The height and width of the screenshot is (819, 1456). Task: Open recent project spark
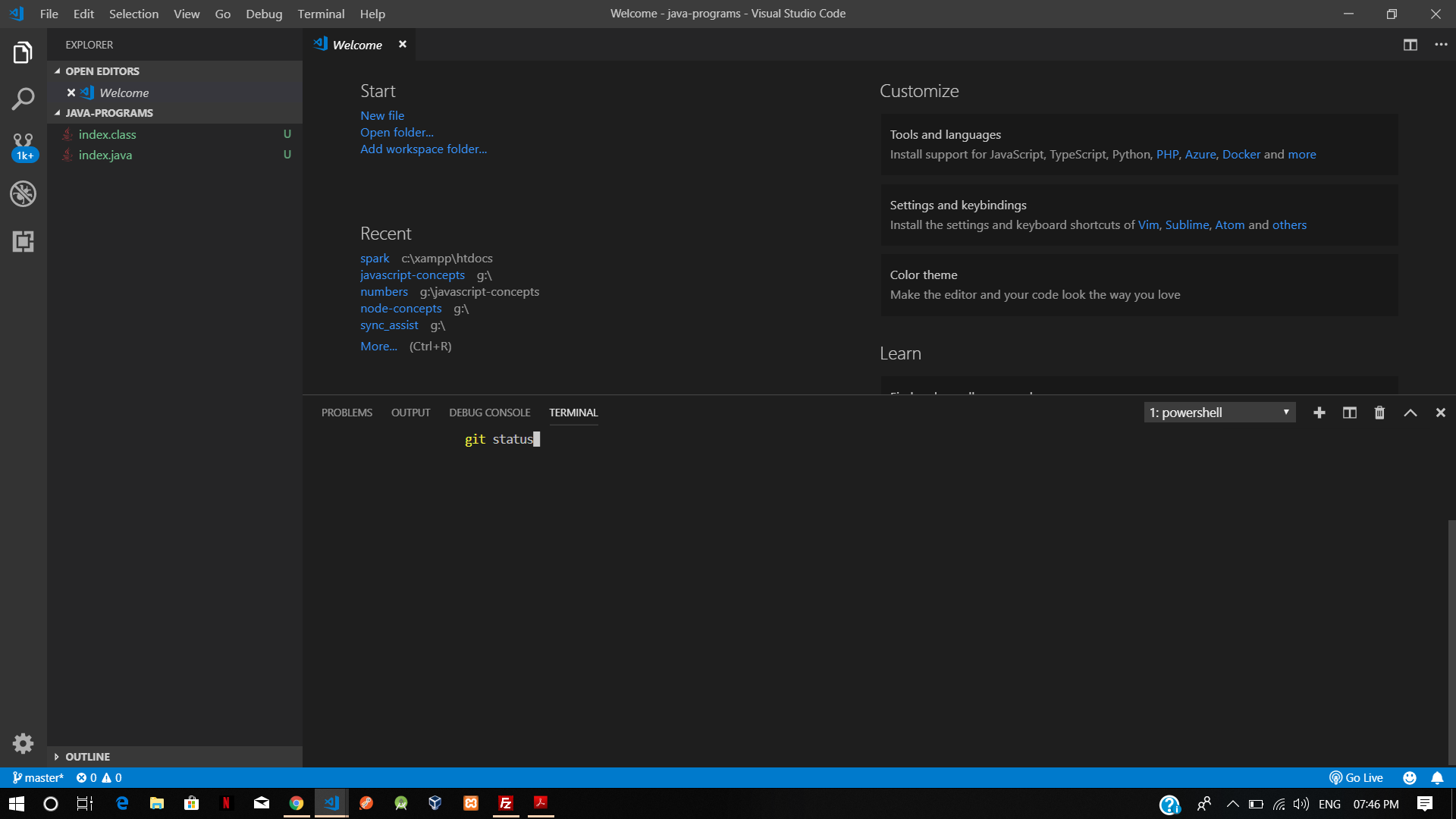(375, 259)
